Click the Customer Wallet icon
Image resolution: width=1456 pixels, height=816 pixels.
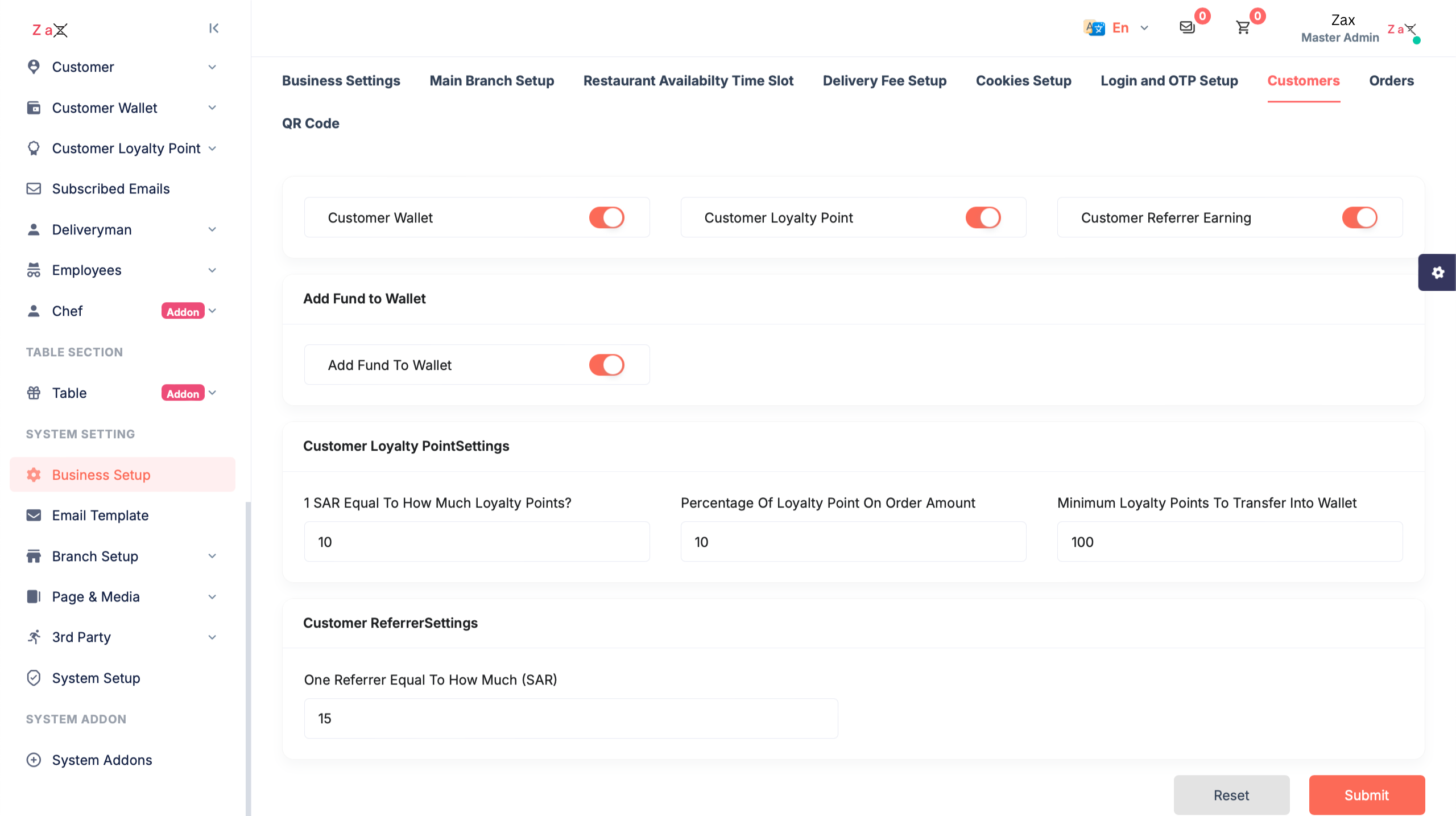point(34,108)
